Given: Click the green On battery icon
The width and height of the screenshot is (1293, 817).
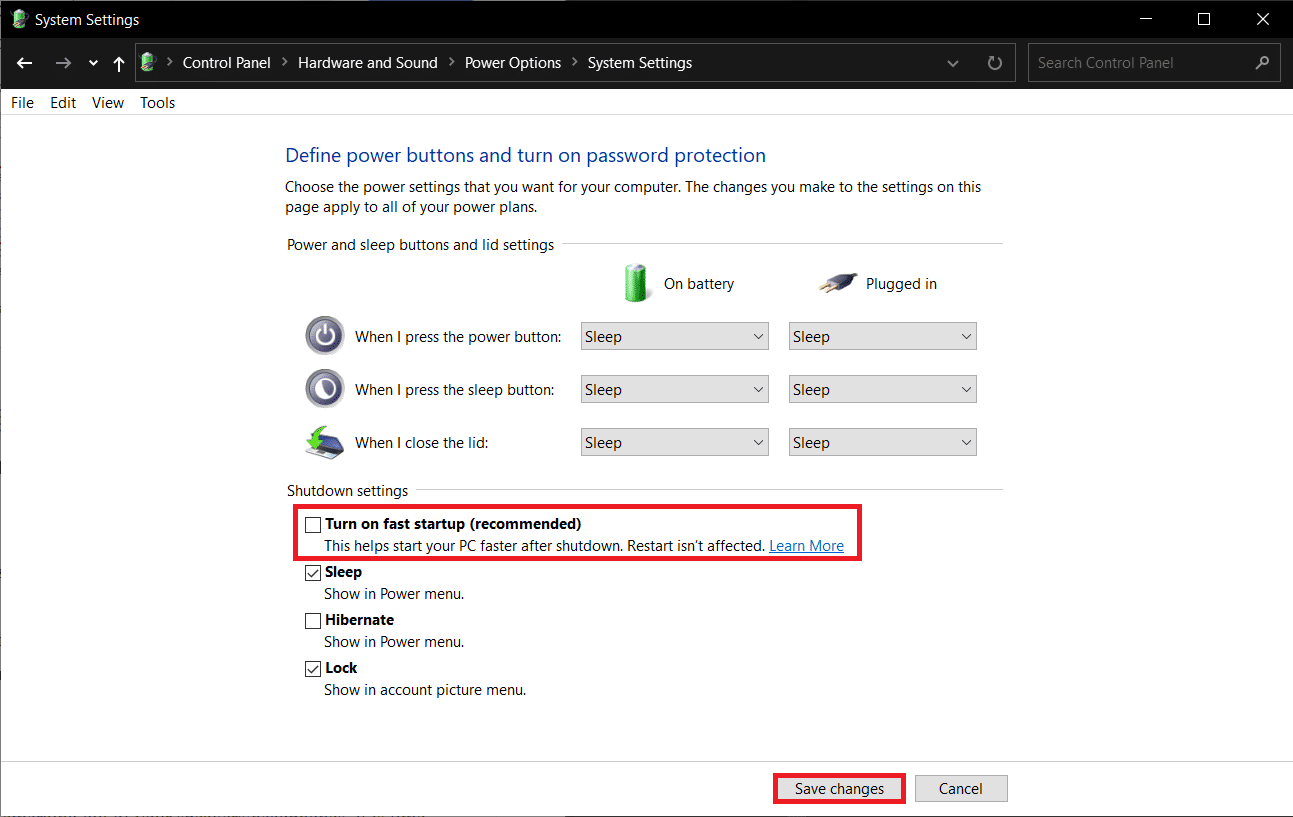Looking at the screenshot, I should tap(636, 283).
